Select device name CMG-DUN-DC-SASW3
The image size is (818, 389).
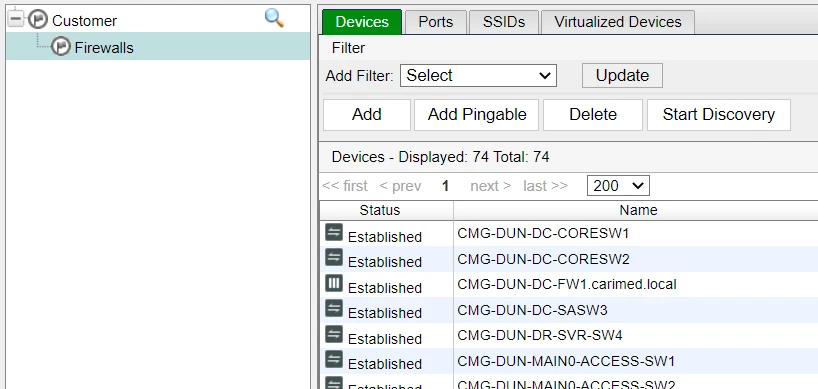click(533, 310)
